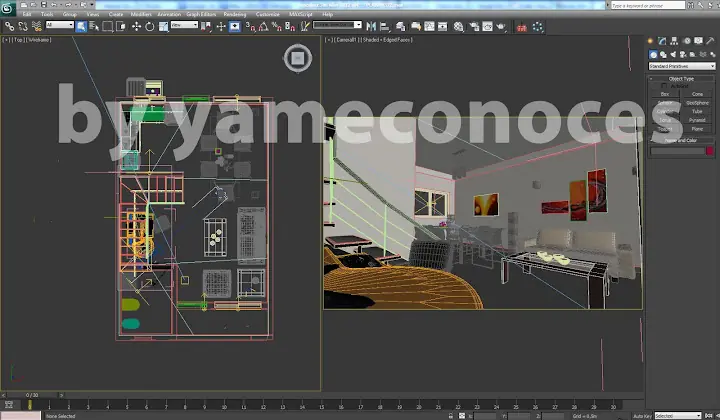
Task: Toggle the 3D Snaps button
Action: (x=250, y=27)
